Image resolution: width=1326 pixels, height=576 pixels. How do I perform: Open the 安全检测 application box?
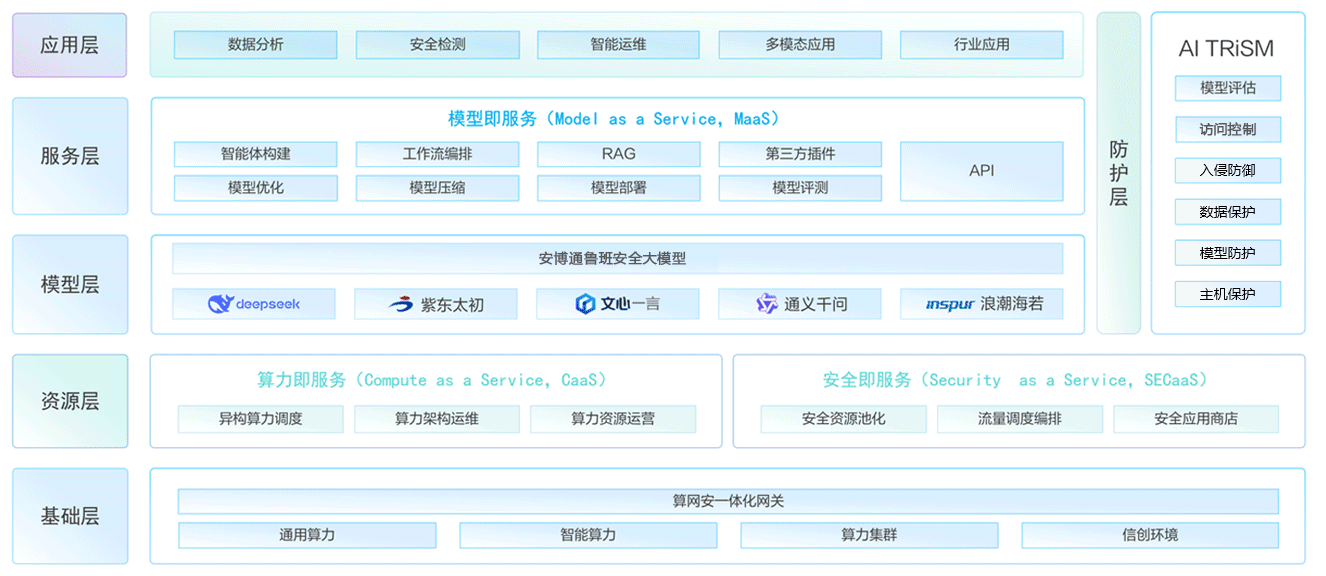437,45
